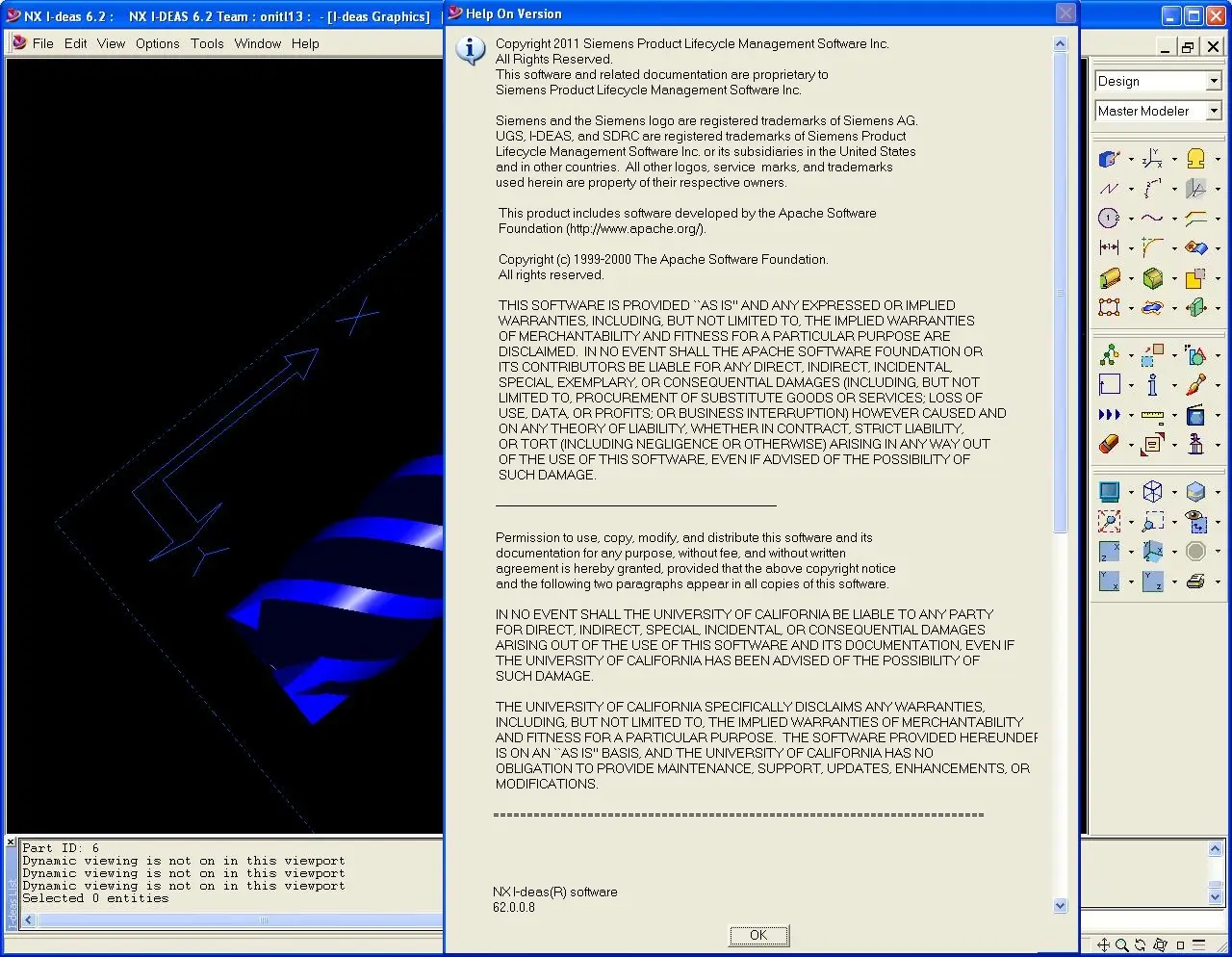Select the Extrude tool

(1110, 278)
